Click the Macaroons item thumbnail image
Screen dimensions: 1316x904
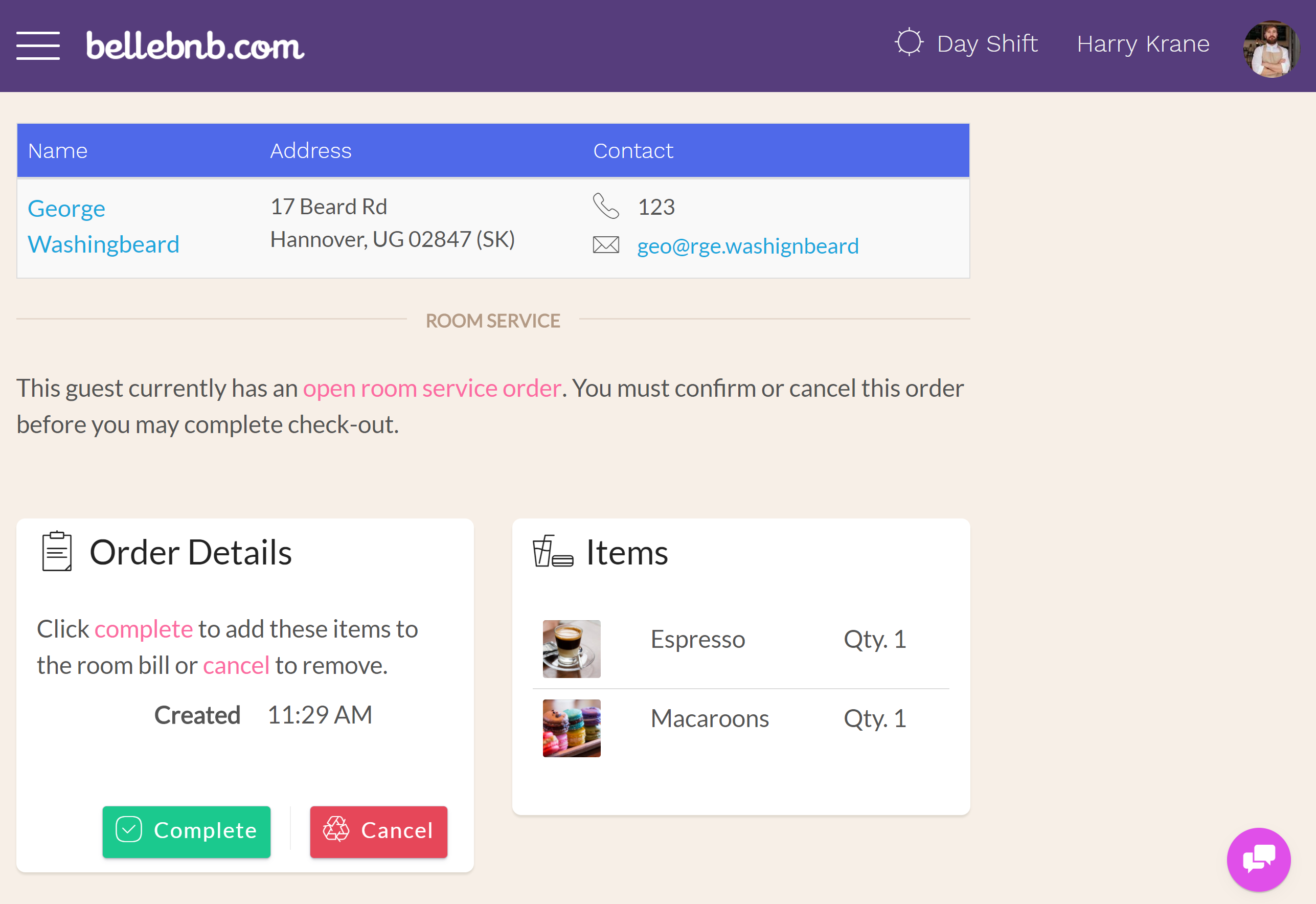[x=571, y=727]
